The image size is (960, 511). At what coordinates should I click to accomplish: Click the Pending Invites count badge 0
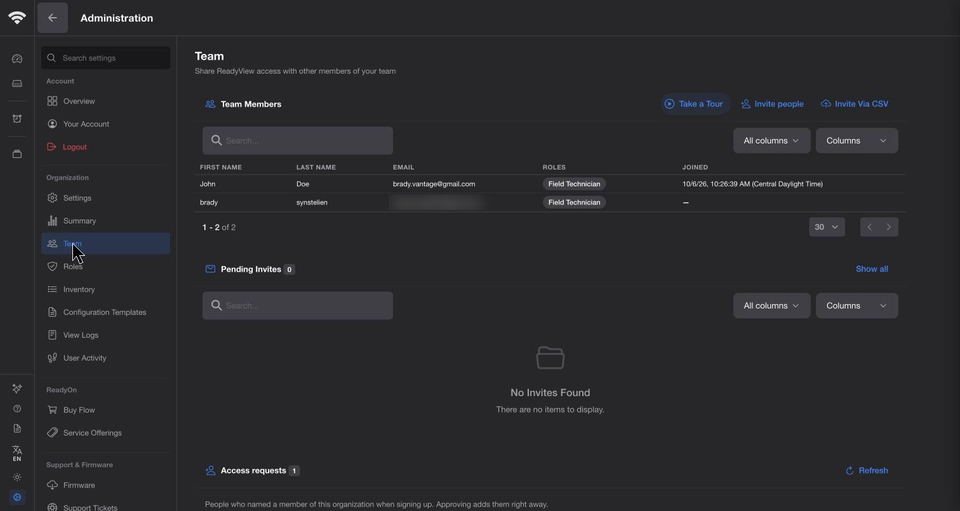(289, 269)
